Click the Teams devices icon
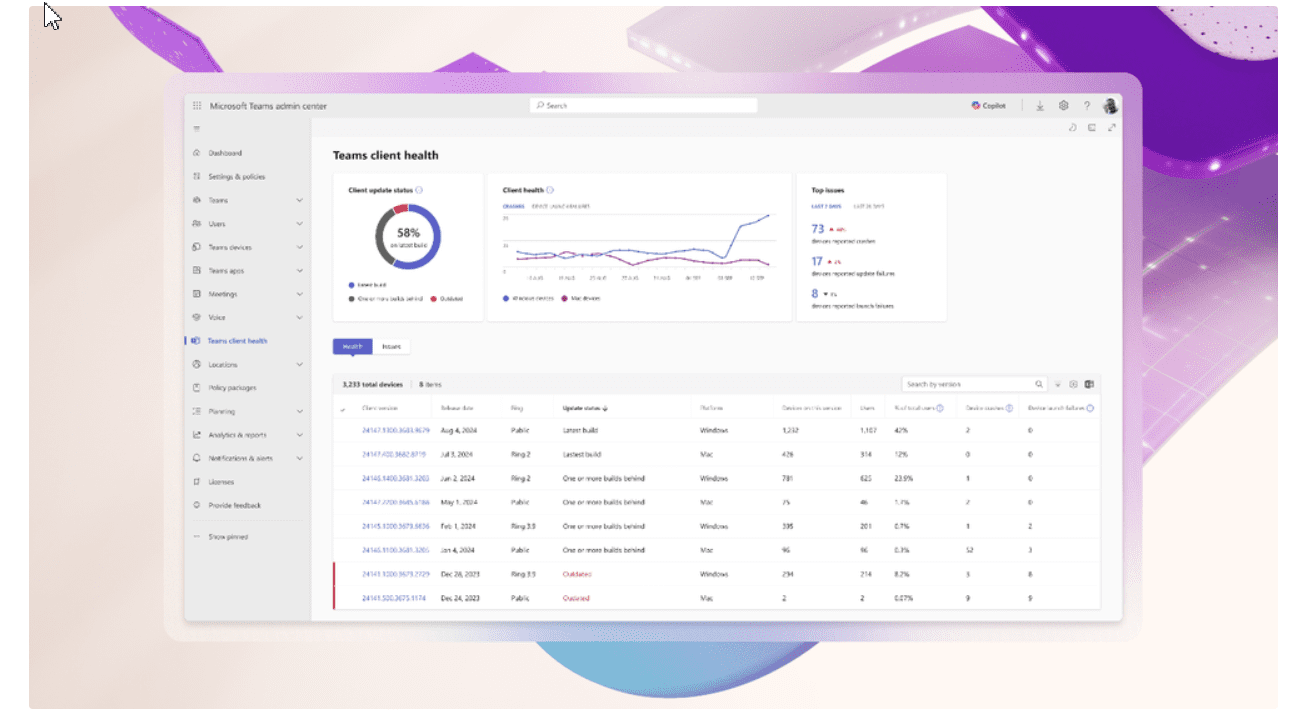Viewport: 1298px width, 718px height. click(x=197, y=247)
